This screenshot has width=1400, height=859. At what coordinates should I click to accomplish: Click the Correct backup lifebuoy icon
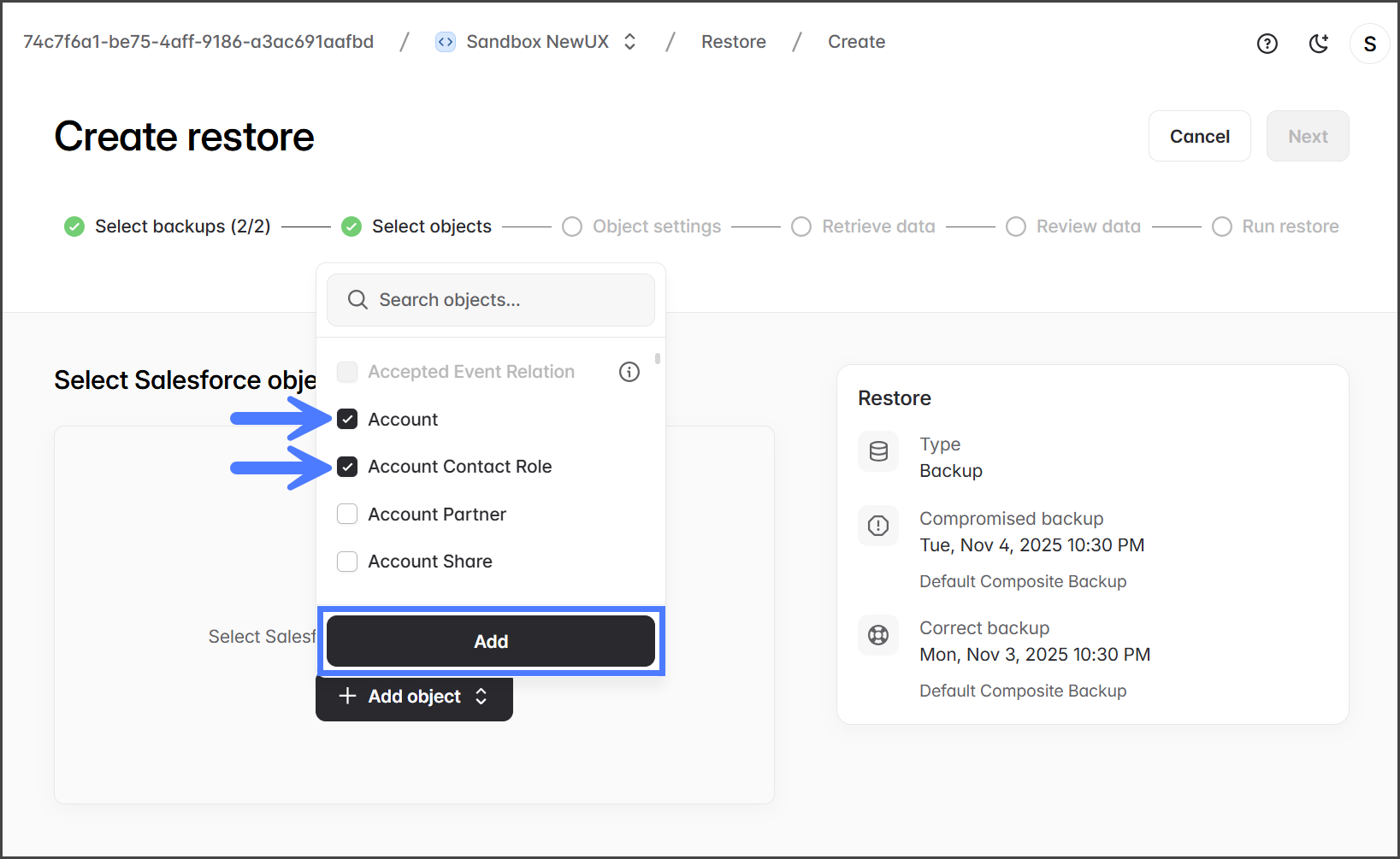coord(878,635)
